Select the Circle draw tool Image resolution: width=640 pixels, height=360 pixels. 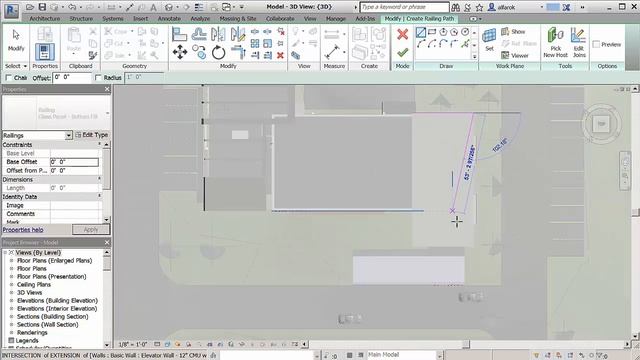[x=465, y=32]
